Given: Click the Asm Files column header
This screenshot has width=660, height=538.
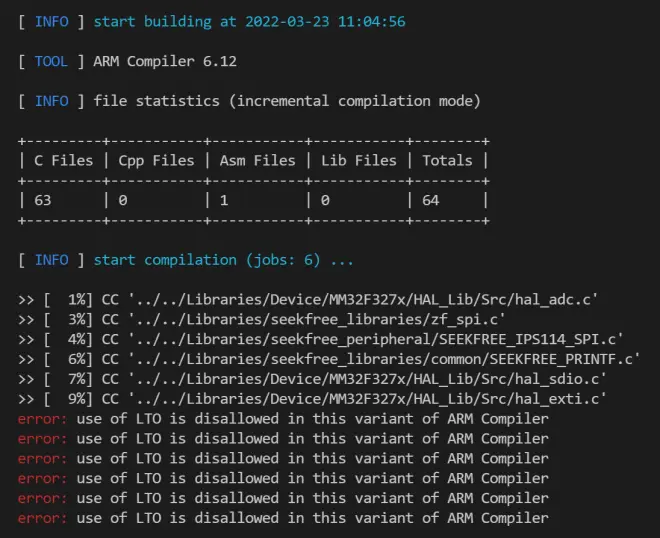Looking at the screenshot, I should point(257,160).
